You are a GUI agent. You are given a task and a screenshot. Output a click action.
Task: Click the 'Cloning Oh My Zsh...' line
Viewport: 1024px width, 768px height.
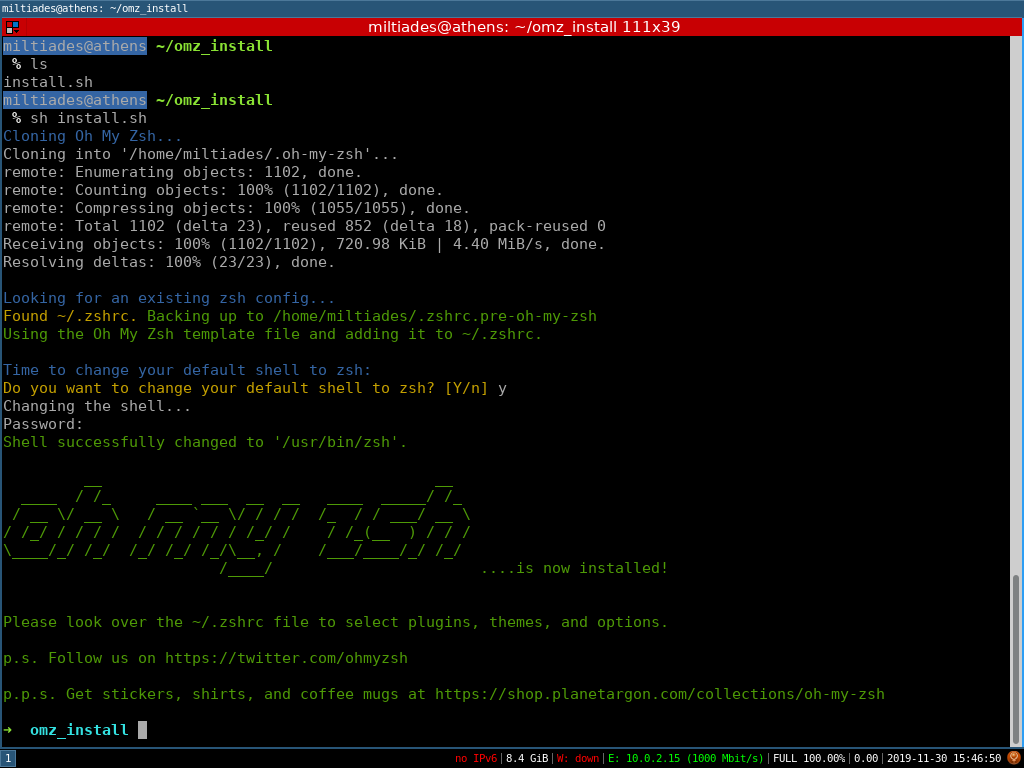[93, 136]
